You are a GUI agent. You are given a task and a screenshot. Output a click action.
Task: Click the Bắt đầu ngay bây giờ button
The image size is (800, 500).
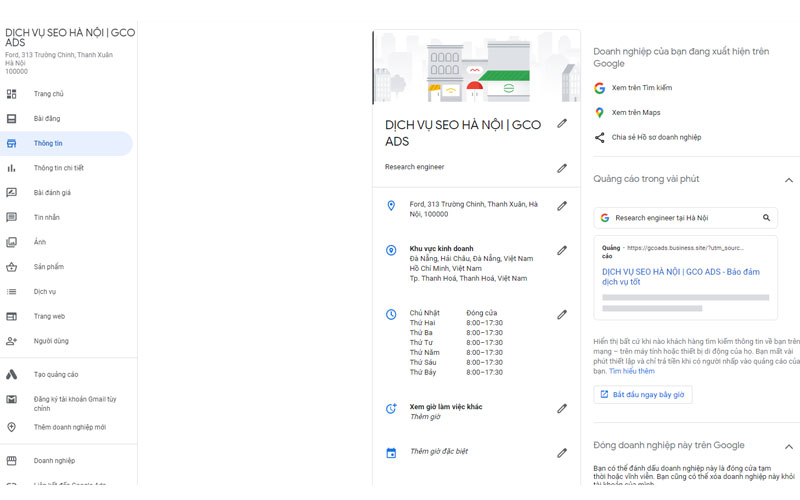pos(642,395)
